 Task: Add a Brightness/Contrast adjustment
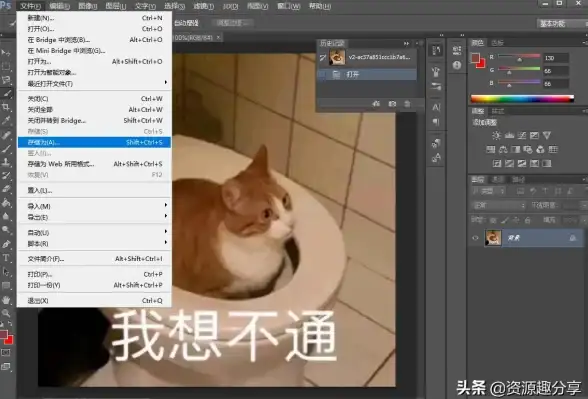click(496, 135)
